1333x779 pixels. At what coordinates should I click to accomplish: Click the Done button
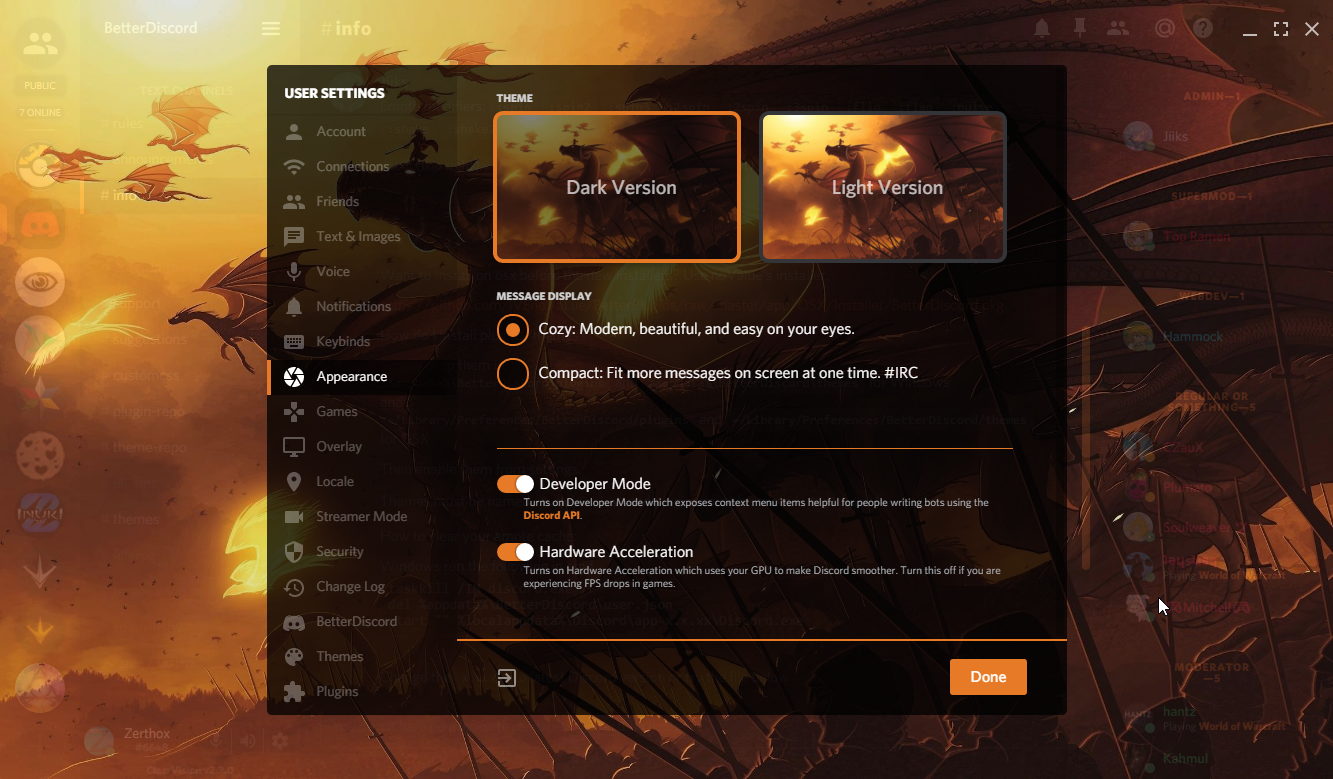click(988, 677)
